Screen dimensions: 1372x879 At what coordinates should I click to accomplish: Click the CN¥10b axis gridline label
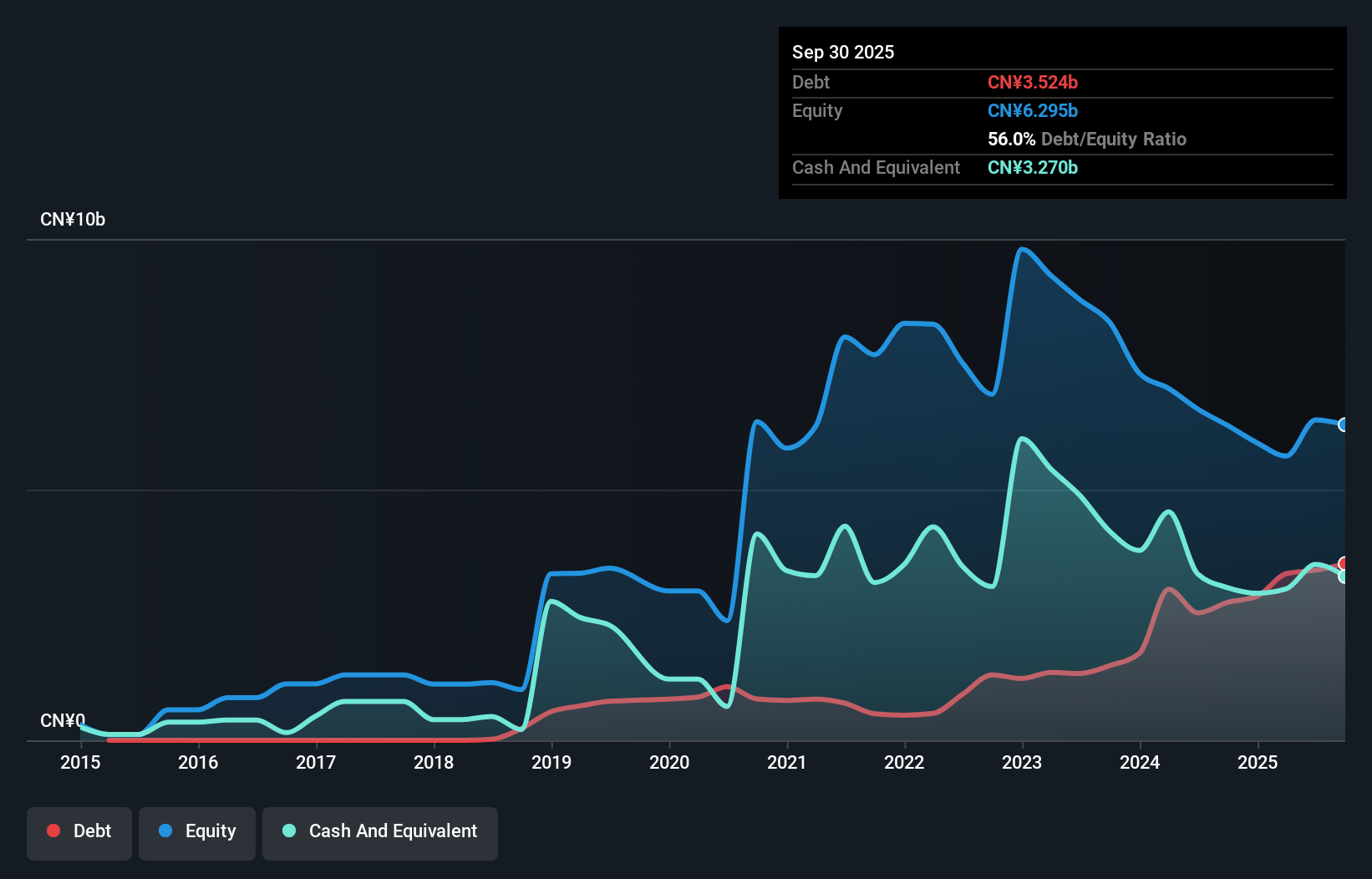(x=73, y=219)
